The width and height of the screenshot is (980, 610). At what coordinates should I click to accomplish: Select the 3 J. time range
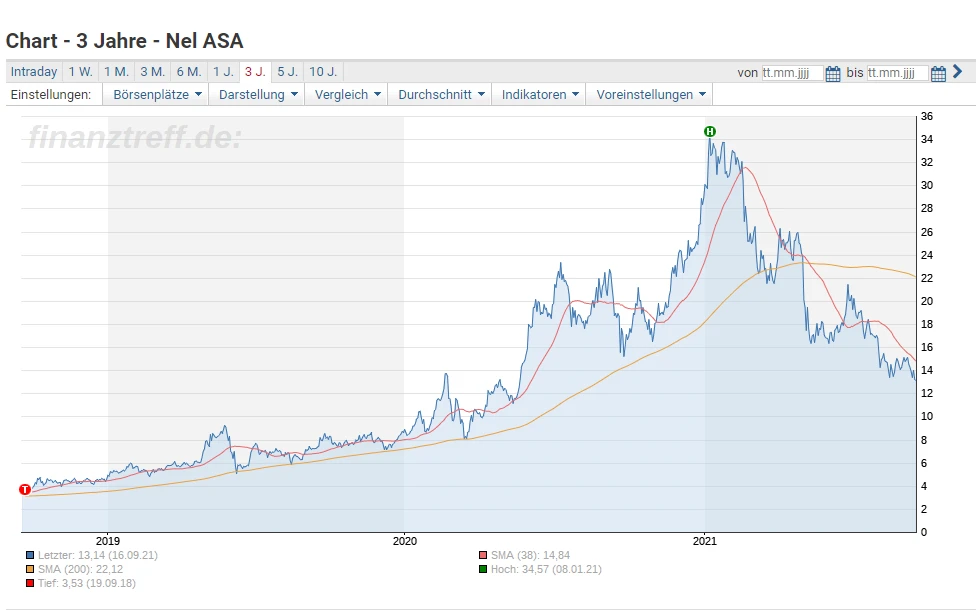pos(255,72)
